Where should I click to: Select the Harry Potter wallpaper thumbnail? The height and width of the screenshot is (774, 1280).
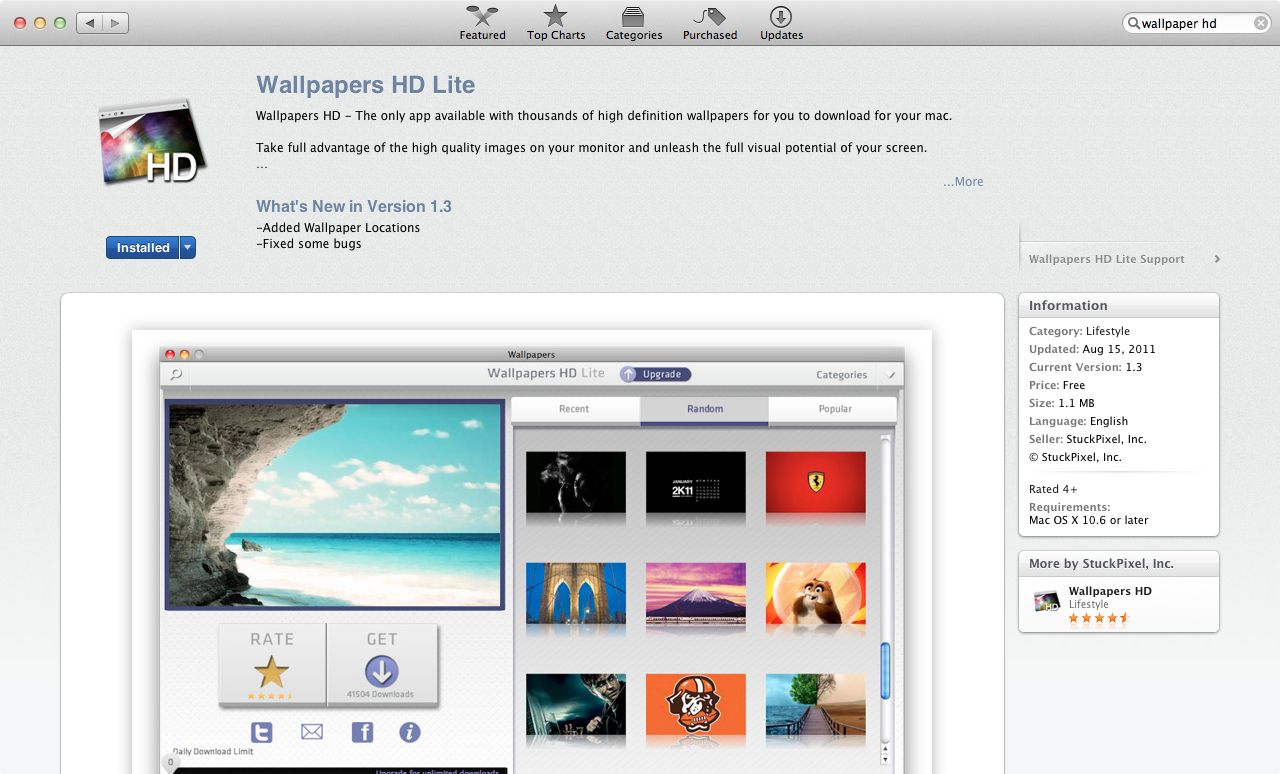[576, 705]
